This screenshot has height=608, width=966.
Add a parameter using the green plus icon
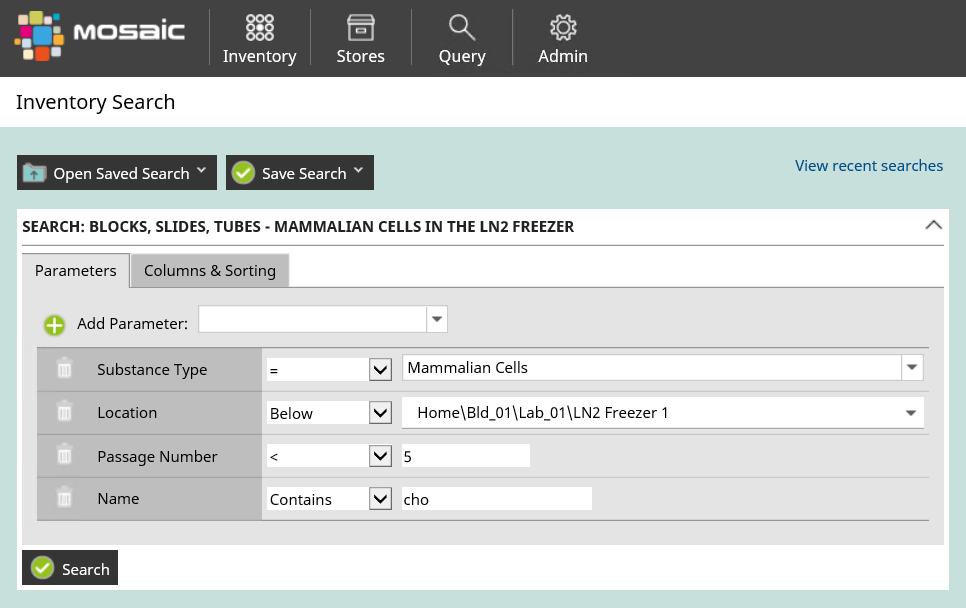(54, 325)
